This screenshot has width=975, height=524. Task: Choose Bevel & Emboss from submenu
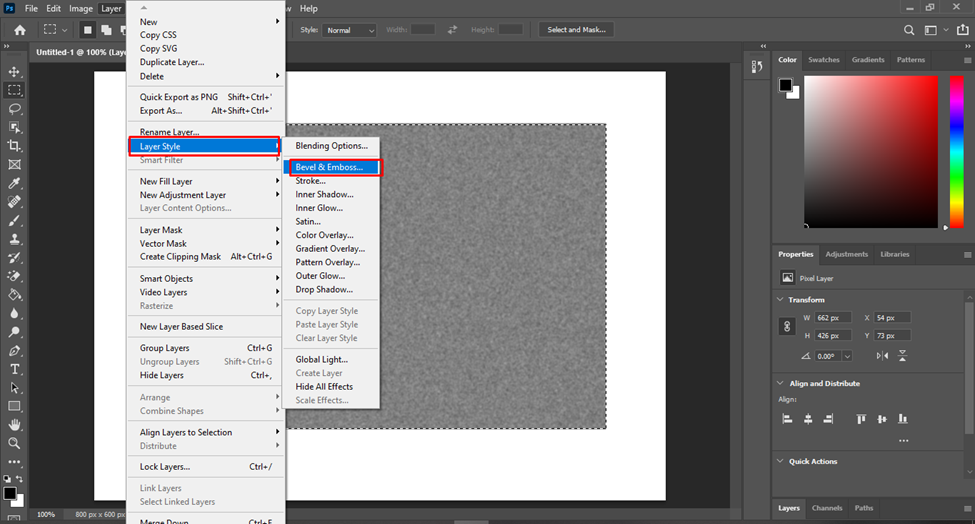tap(331, 167)
